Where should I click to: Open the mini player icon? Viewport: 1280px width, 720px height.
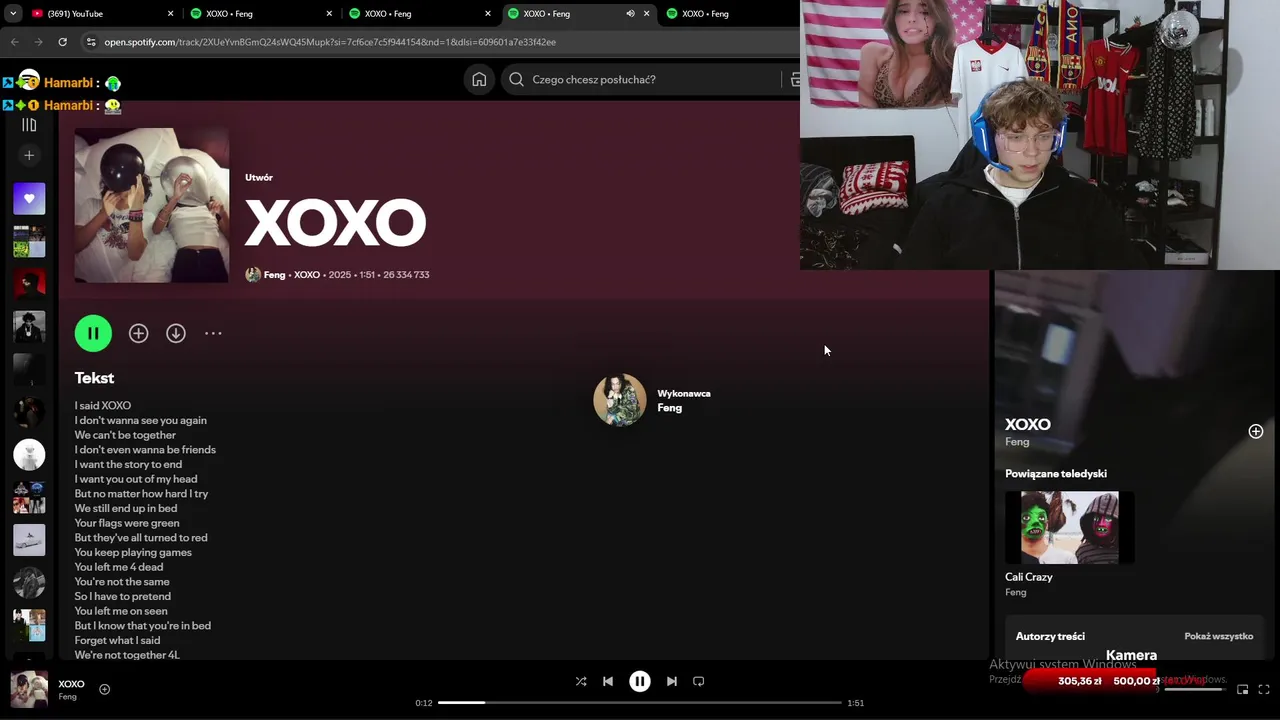pyautogui.click(x=1243, y=689)
